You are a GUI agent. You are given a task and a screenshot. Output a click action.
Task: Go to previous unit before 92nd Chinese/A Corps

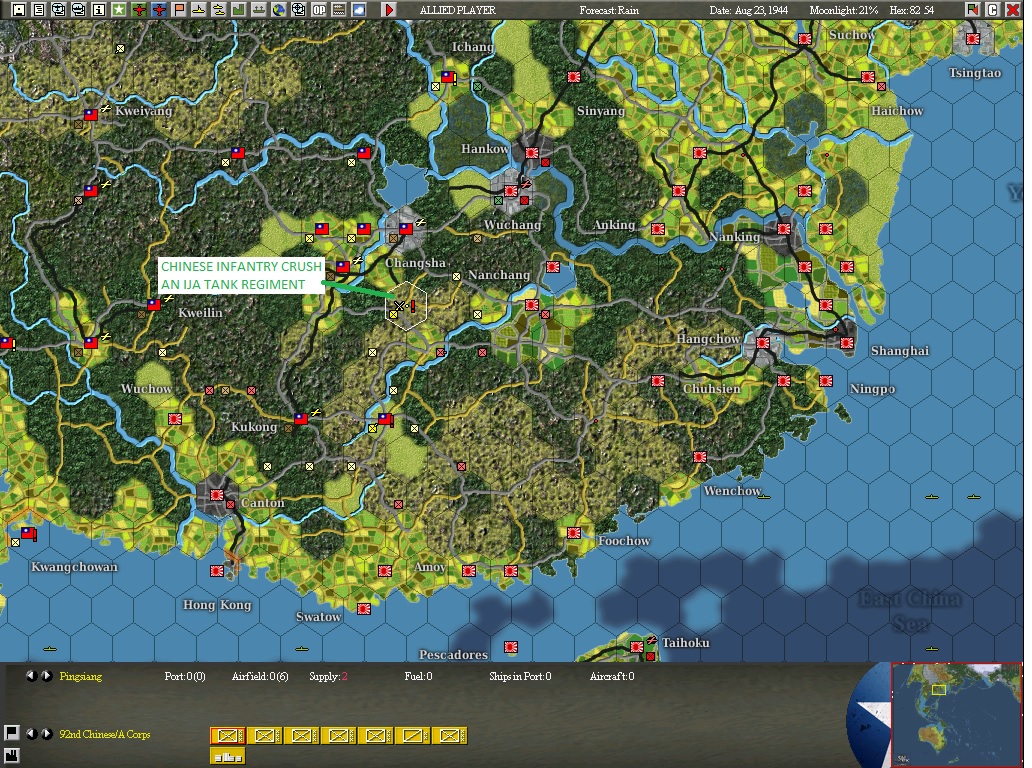(30, 733)
